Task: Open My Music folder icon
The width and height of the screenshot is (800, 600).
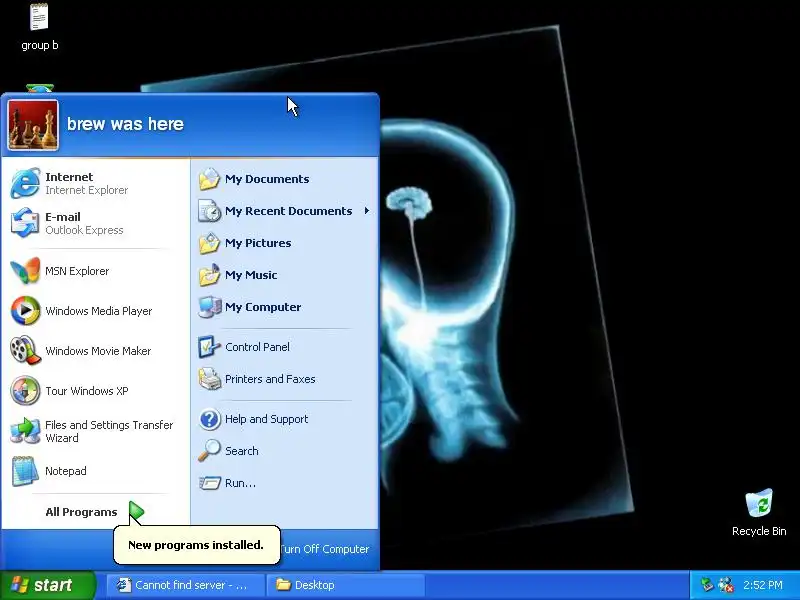Action: pos(209,275)
